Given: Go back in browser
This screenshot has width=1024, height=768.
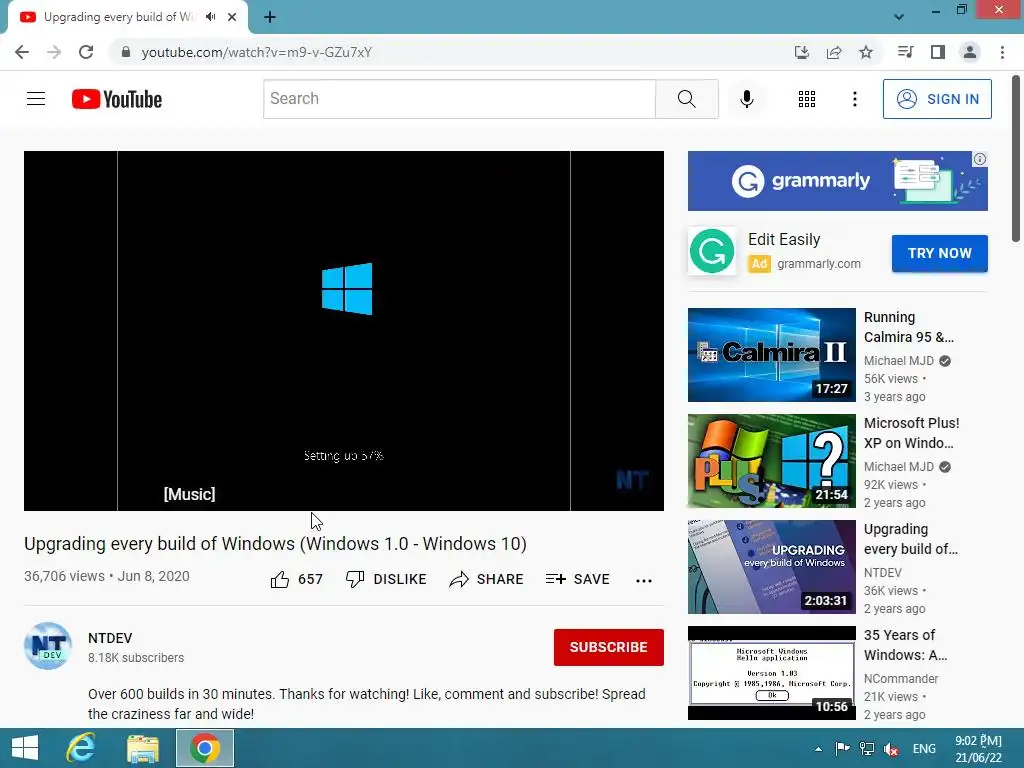Looking at the screenshot, I should click(x=22, y=52).
